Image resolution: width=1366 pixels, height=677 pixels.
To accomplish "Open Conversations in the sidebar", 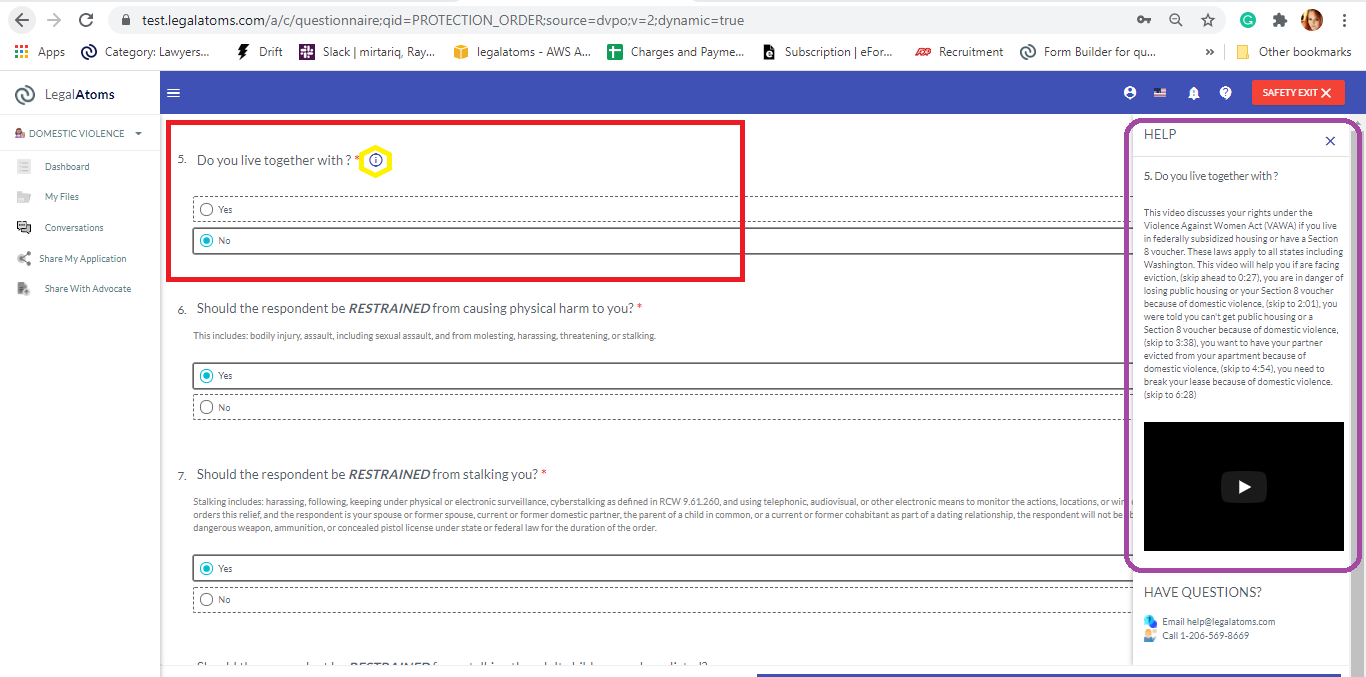I will (x=74, y=228).
